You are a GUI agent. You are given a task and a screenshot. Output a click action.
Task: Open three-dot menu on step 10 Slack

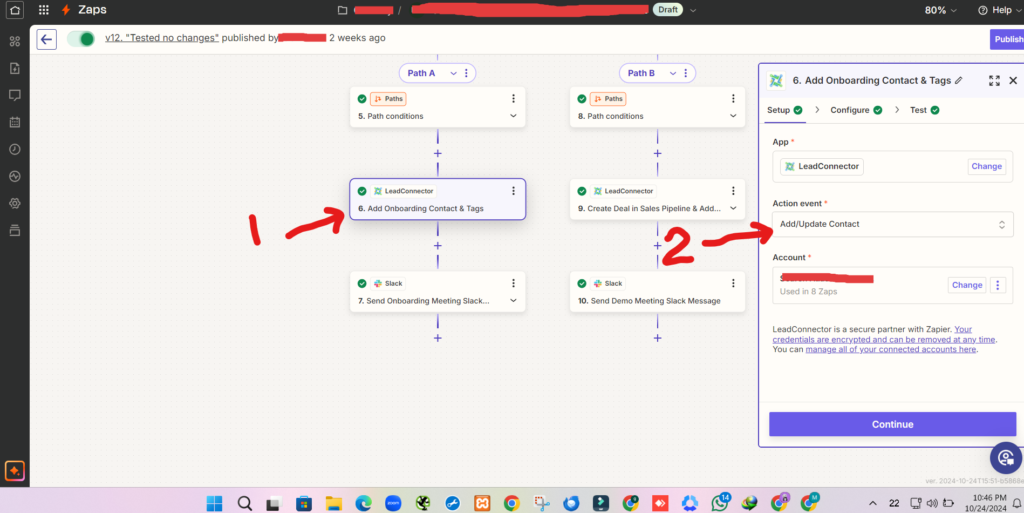733,283
